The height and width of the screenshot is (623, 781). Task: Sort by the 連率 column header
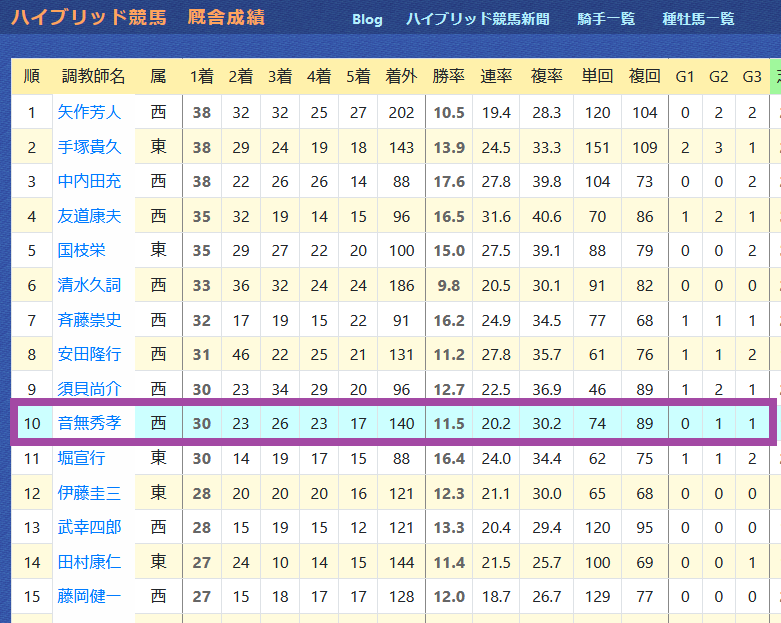[x=496, y=77]
